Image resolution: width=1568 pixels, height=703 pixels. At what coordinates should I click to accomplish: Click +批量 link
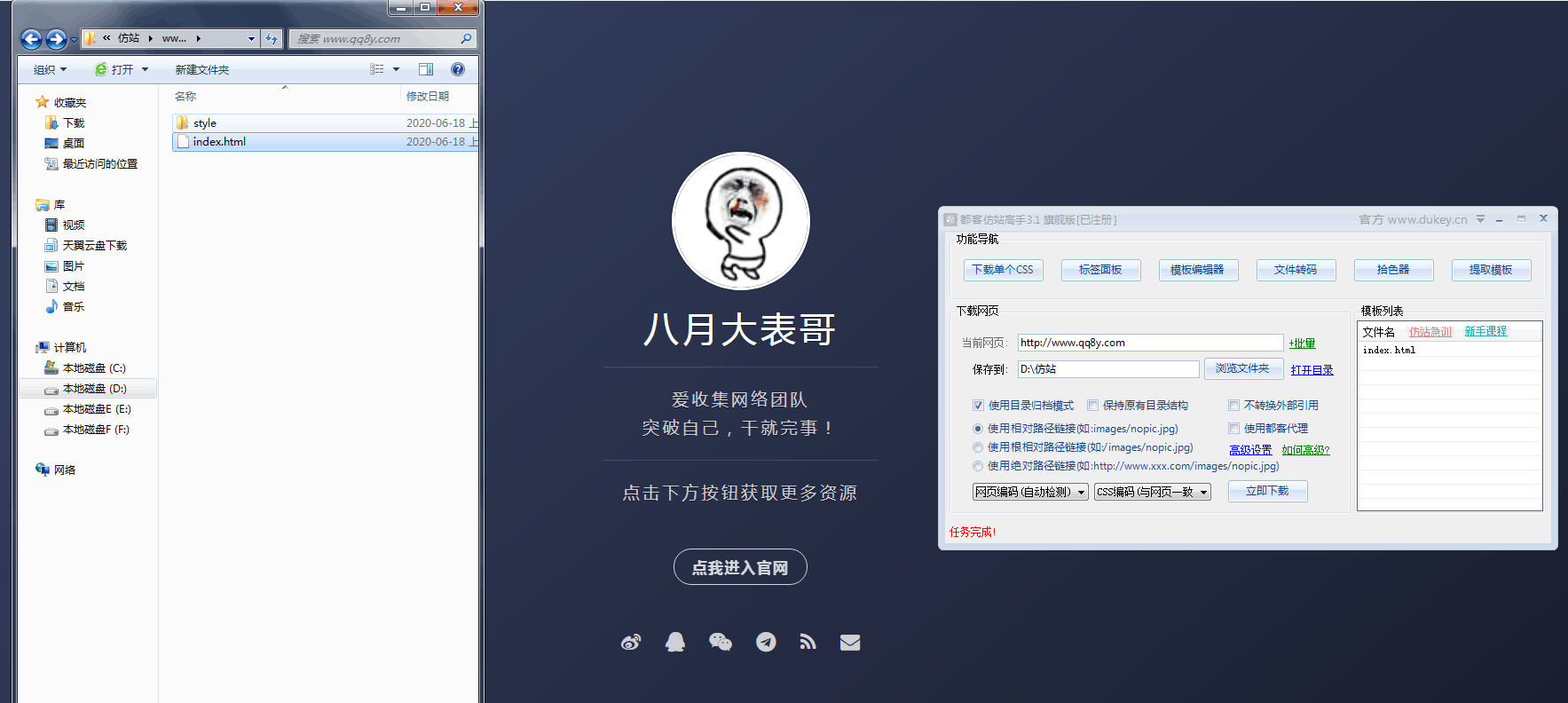1303,344
